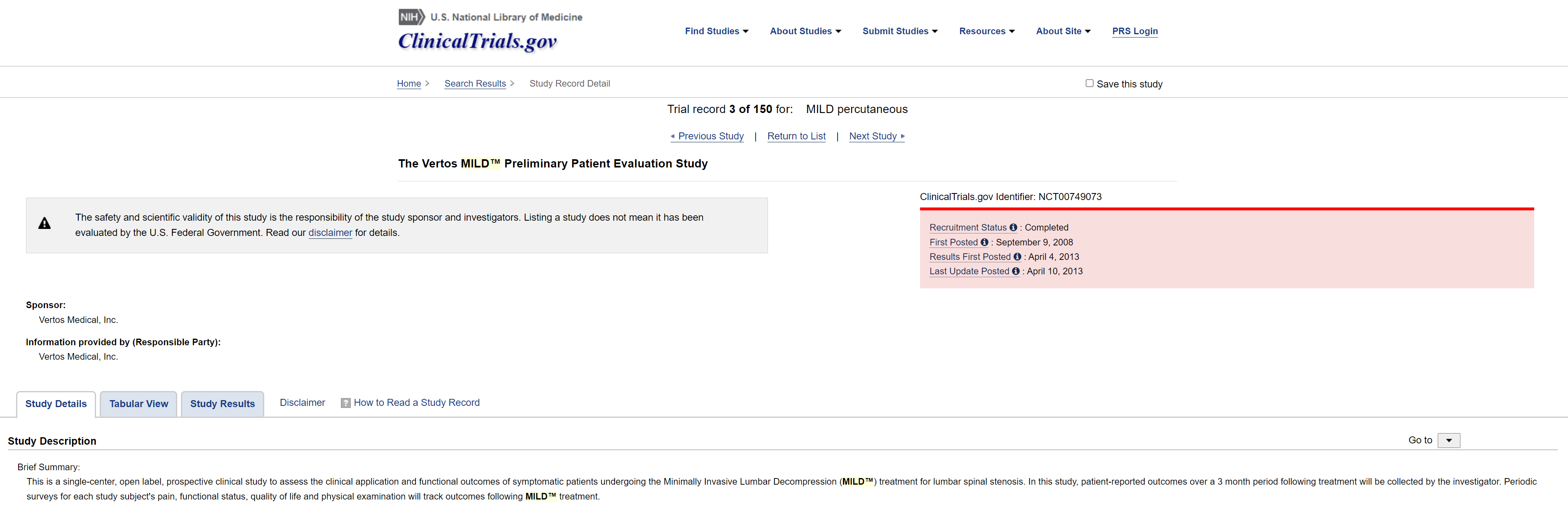The height and width of the screenshot is (509, 1568).
Task: Click the NIH logo icon
Action: [411, 17]
